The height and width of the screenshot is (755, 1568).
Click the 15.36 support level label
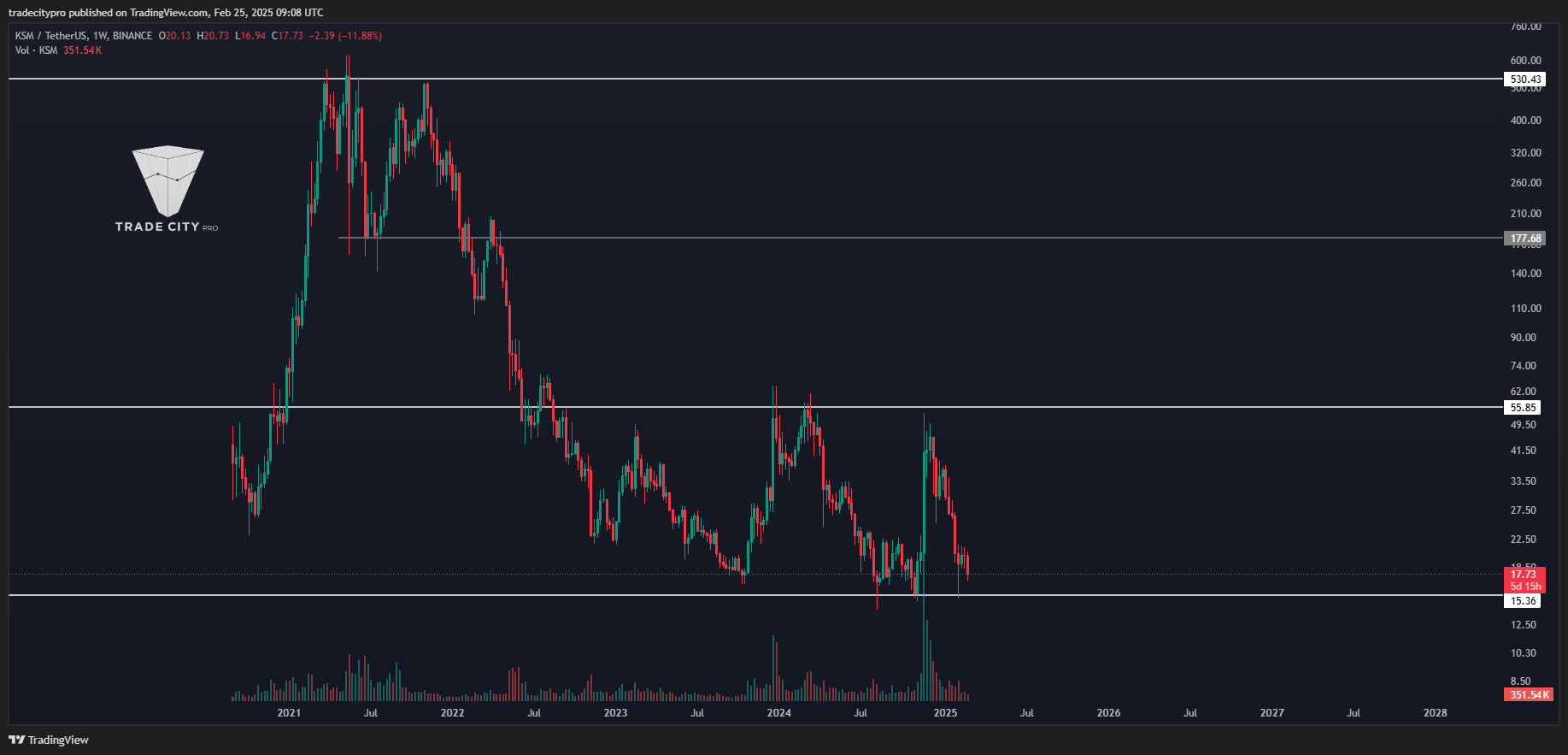click(x=1523, y=601)
